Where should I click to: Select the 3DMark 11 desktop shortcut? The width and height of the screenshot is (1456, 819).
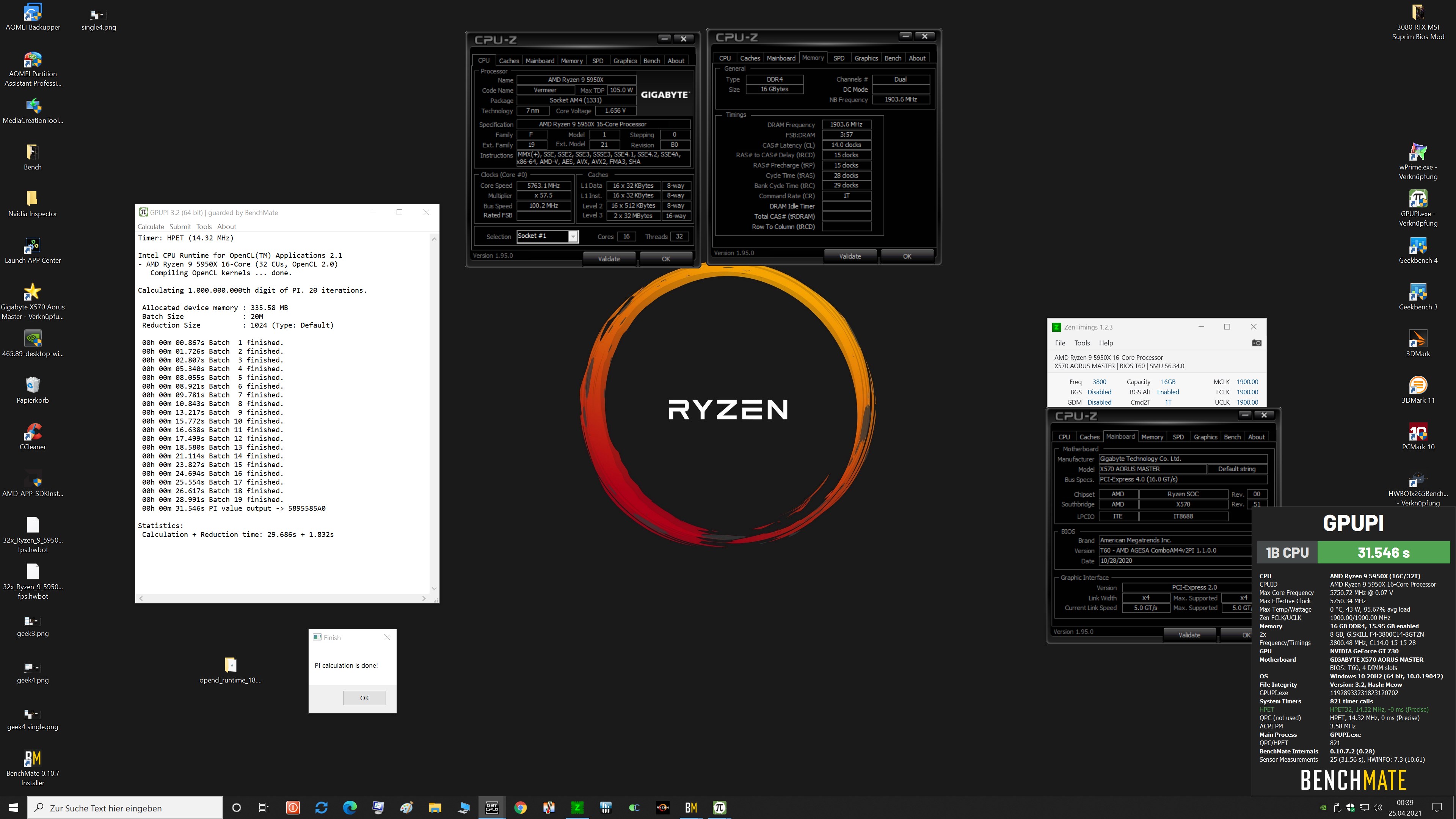point(1418,390)
